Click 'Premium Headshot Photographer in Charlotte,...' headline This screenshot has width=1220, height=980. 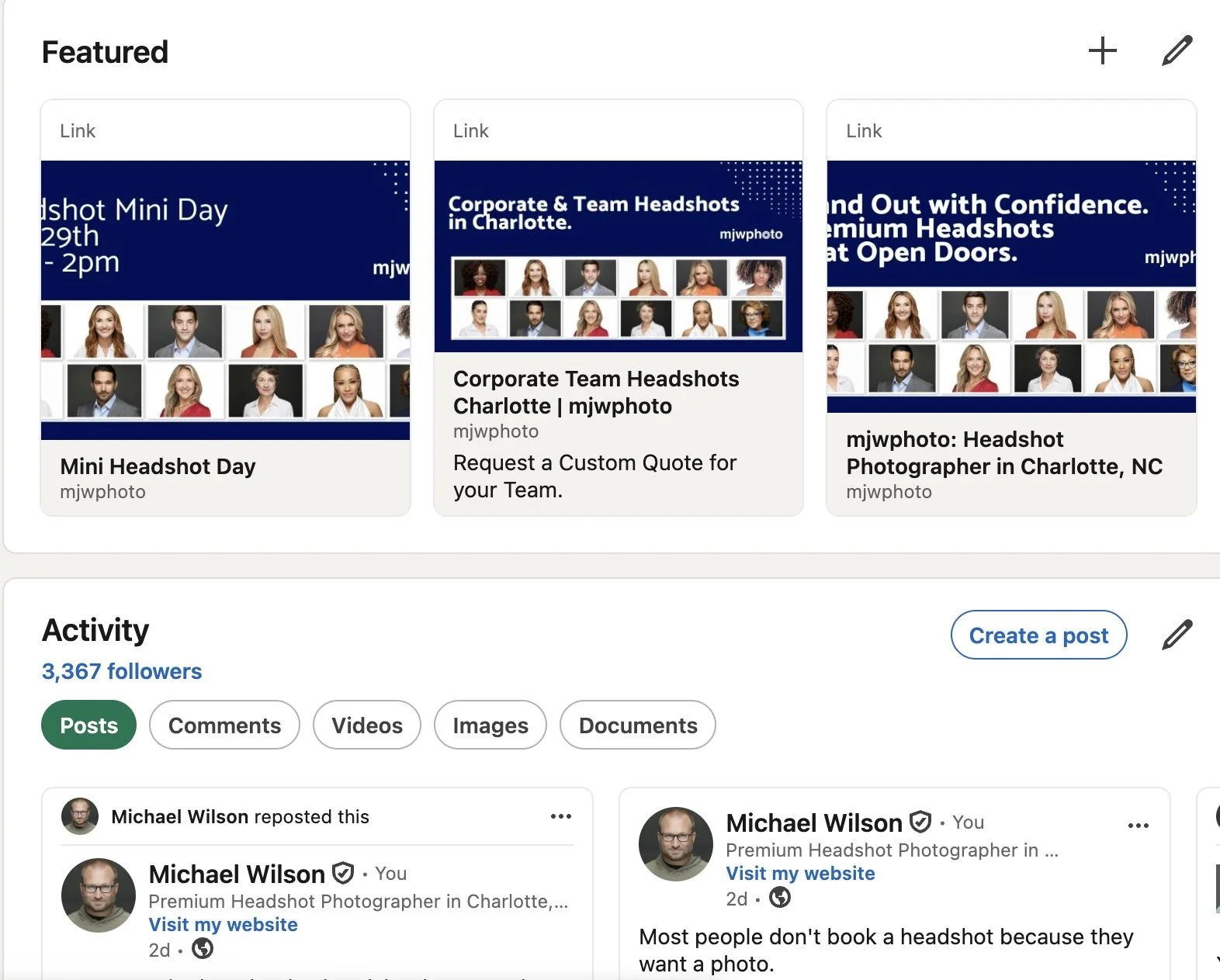click(359, 901)
